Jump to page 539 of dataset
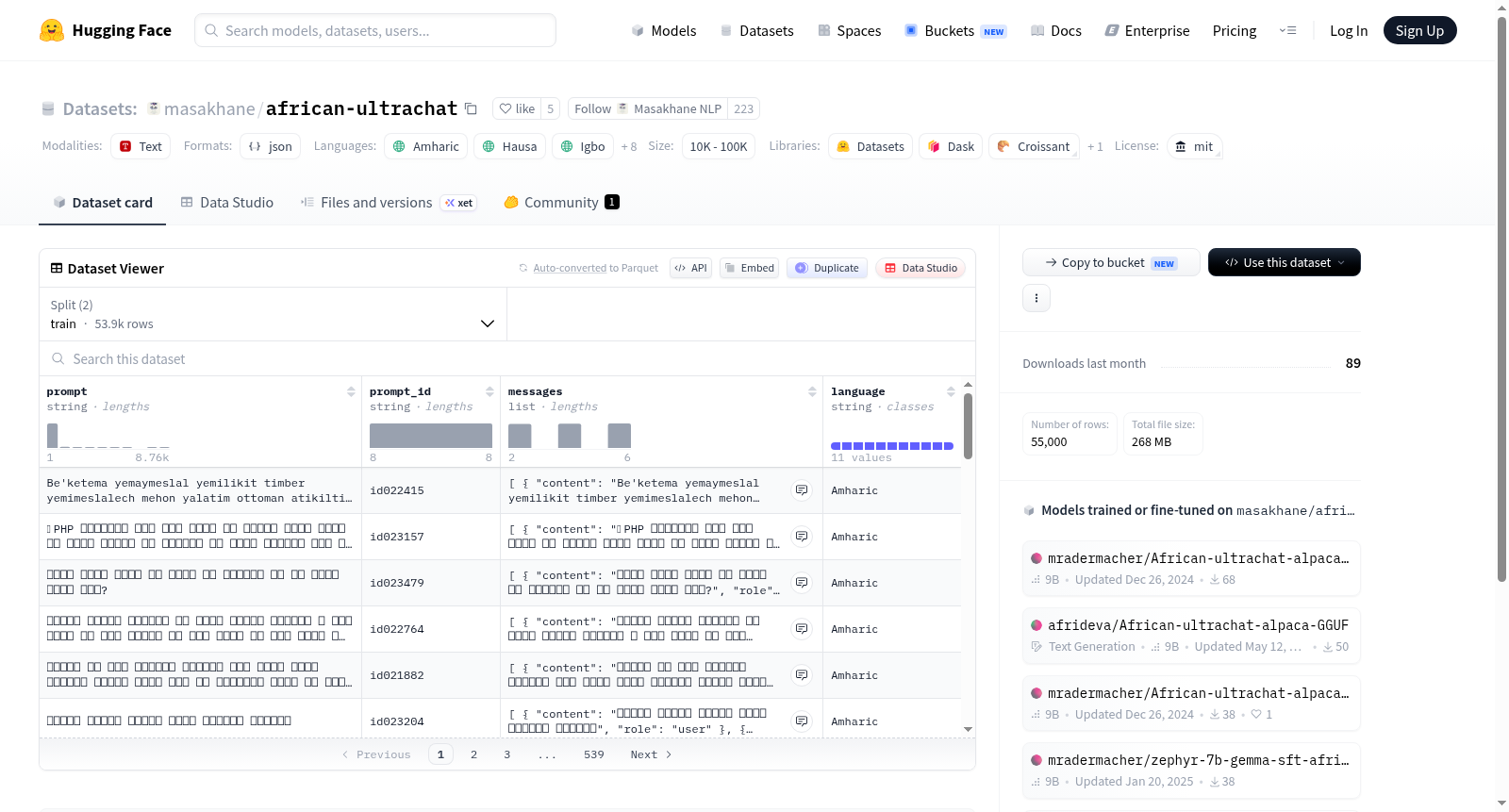 click(x=593, y=754)
